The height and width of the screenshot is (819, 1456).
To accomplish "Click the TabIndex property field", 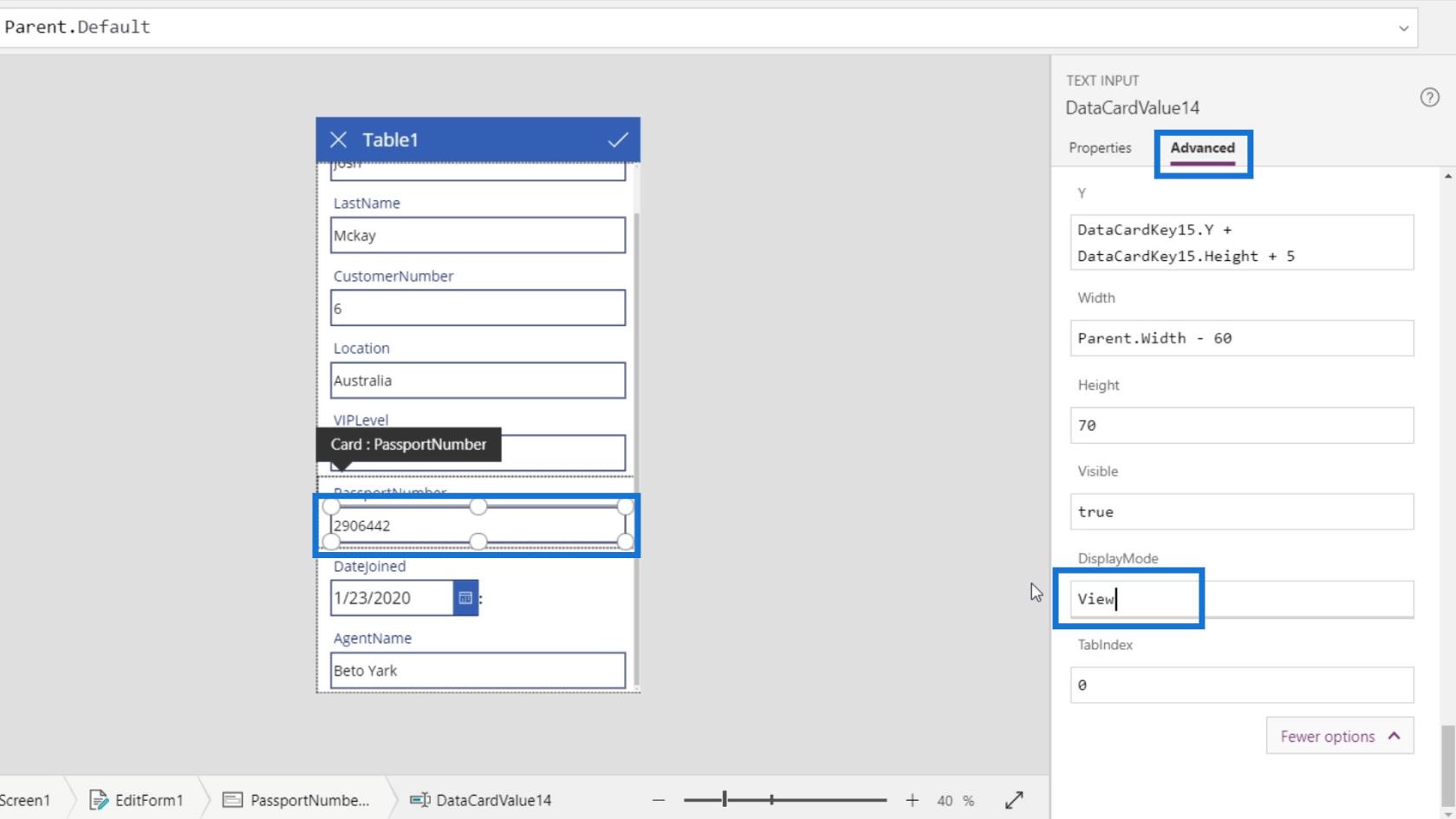I will pyautogui.click(x=1242, y=686).
